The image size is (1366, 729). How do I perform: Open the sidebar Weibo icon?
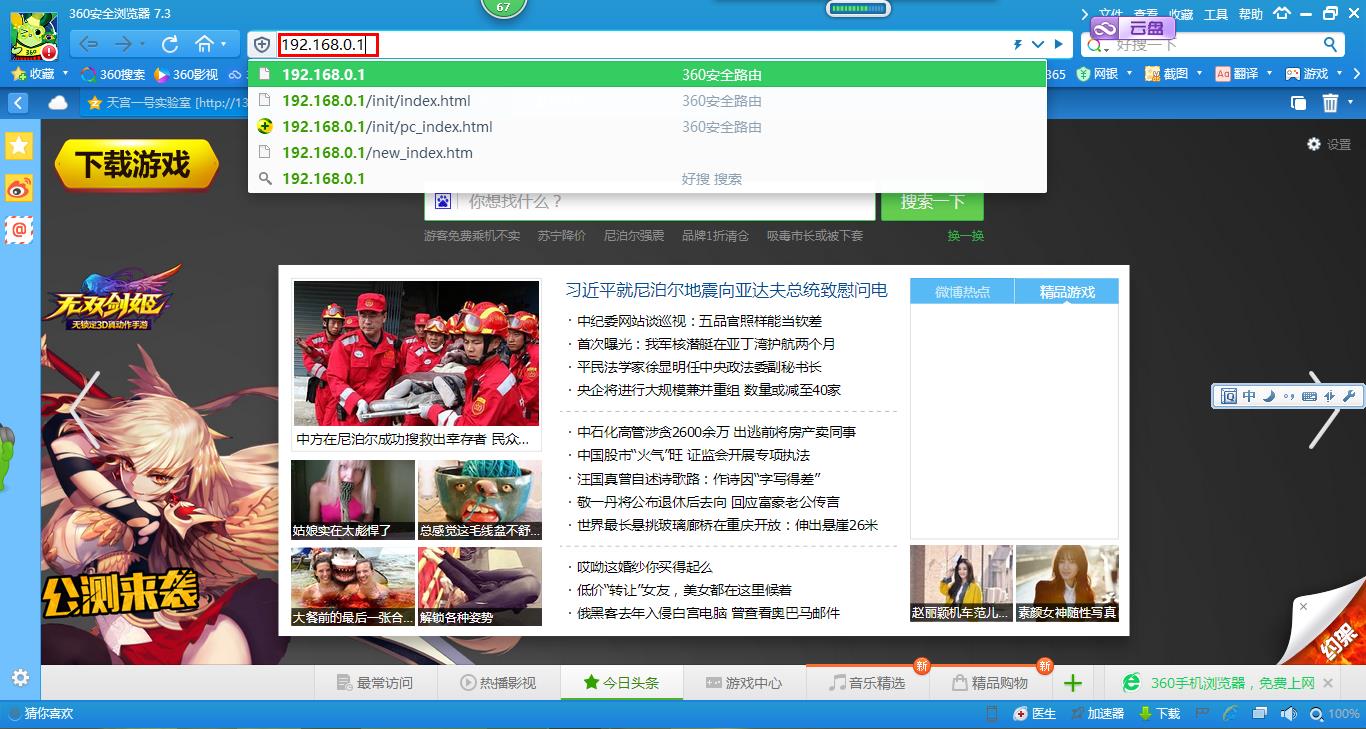(x=19, y=188)
